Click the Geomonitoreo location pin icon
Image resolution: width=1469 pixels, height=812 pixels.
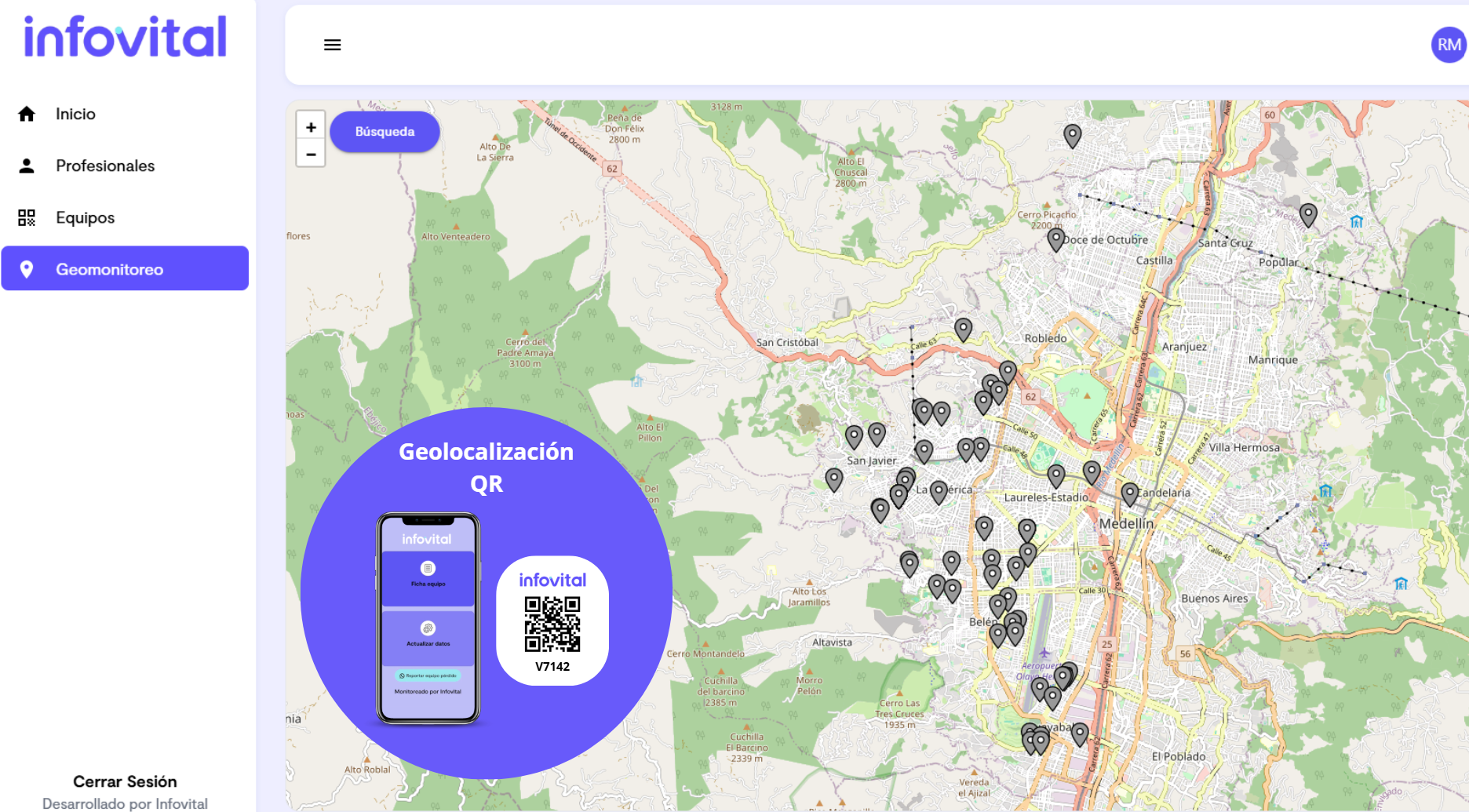click(x=27, y=269)
